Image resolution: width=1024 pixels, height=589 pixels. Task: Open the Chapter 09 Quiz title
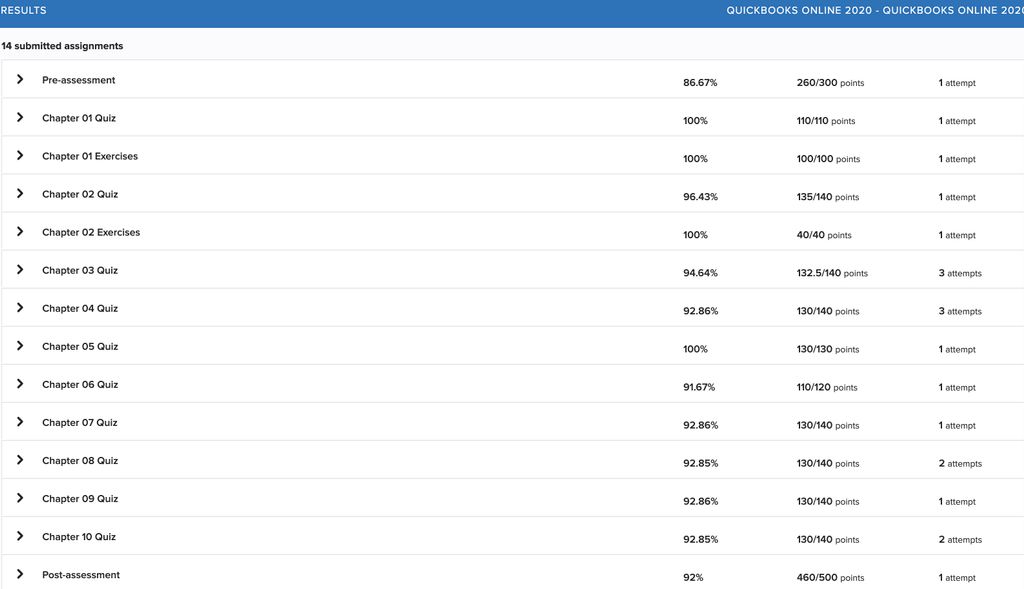click(80, 499)
